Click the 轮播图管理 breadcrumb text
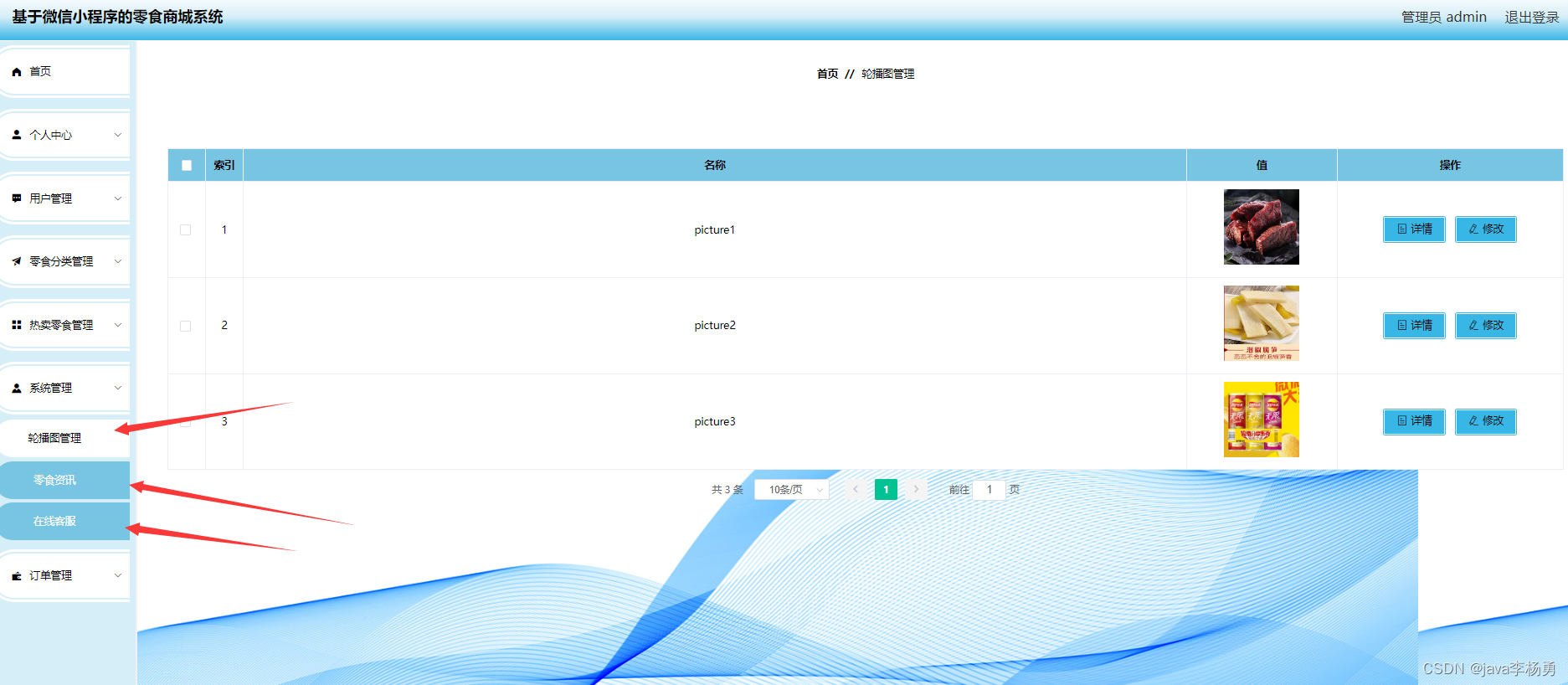The image size is (1568, 685). tap(887, 74)
